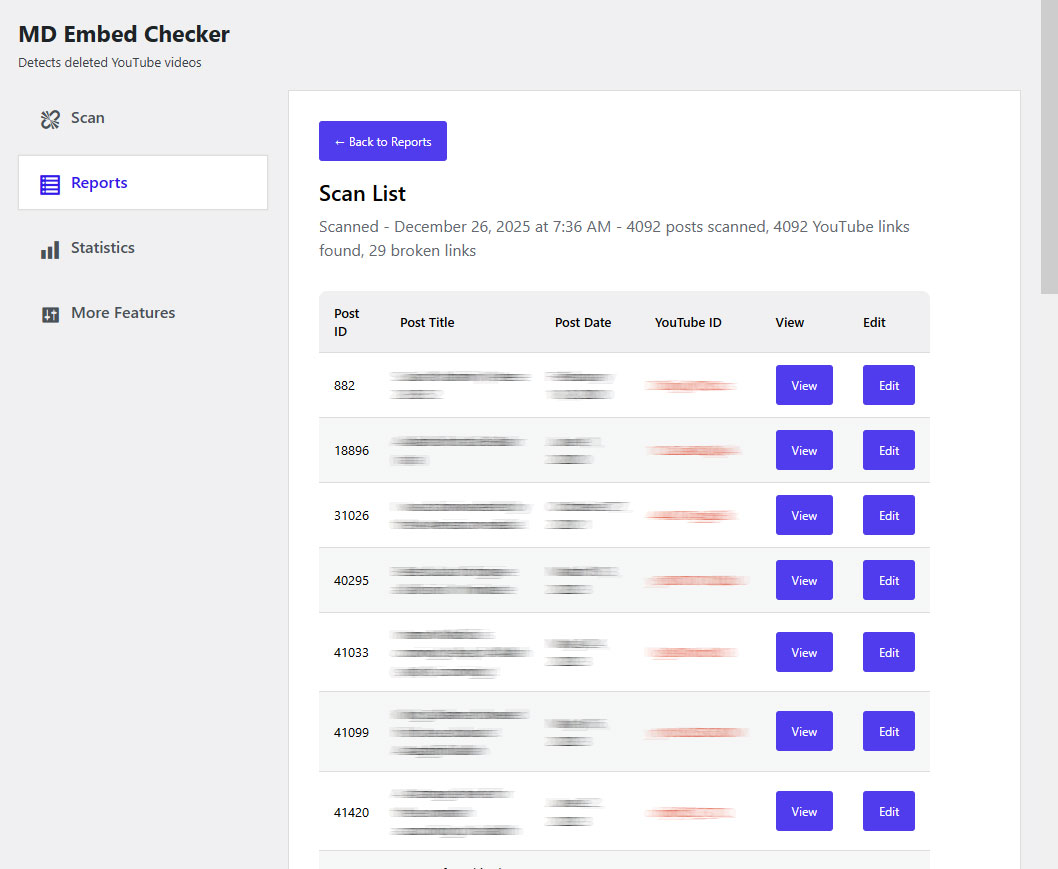Edit post 41099
This screenshot has width=1058, height=869.
(889, 731)
